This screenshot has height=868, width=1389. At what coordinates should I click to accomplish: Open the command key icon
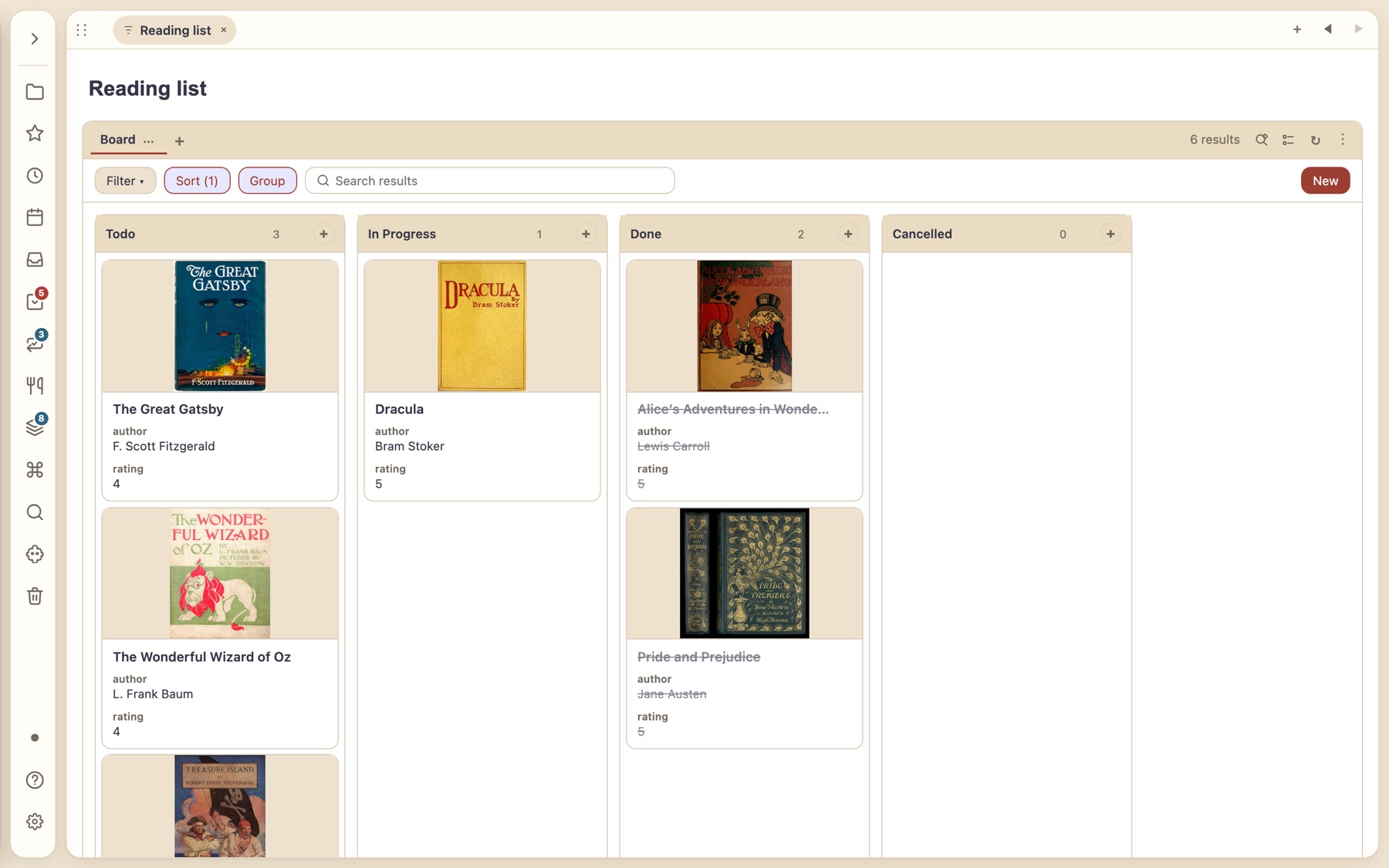click(x=35, y=470)
